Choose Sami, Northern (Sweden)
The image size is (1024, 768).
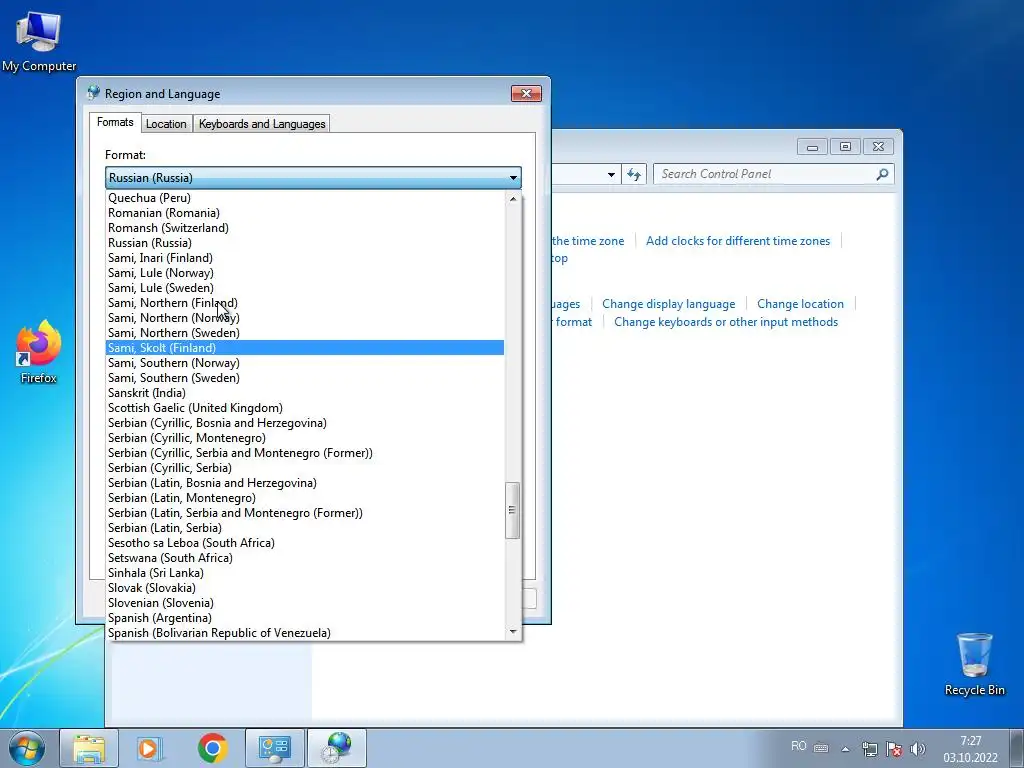point(305,333)
